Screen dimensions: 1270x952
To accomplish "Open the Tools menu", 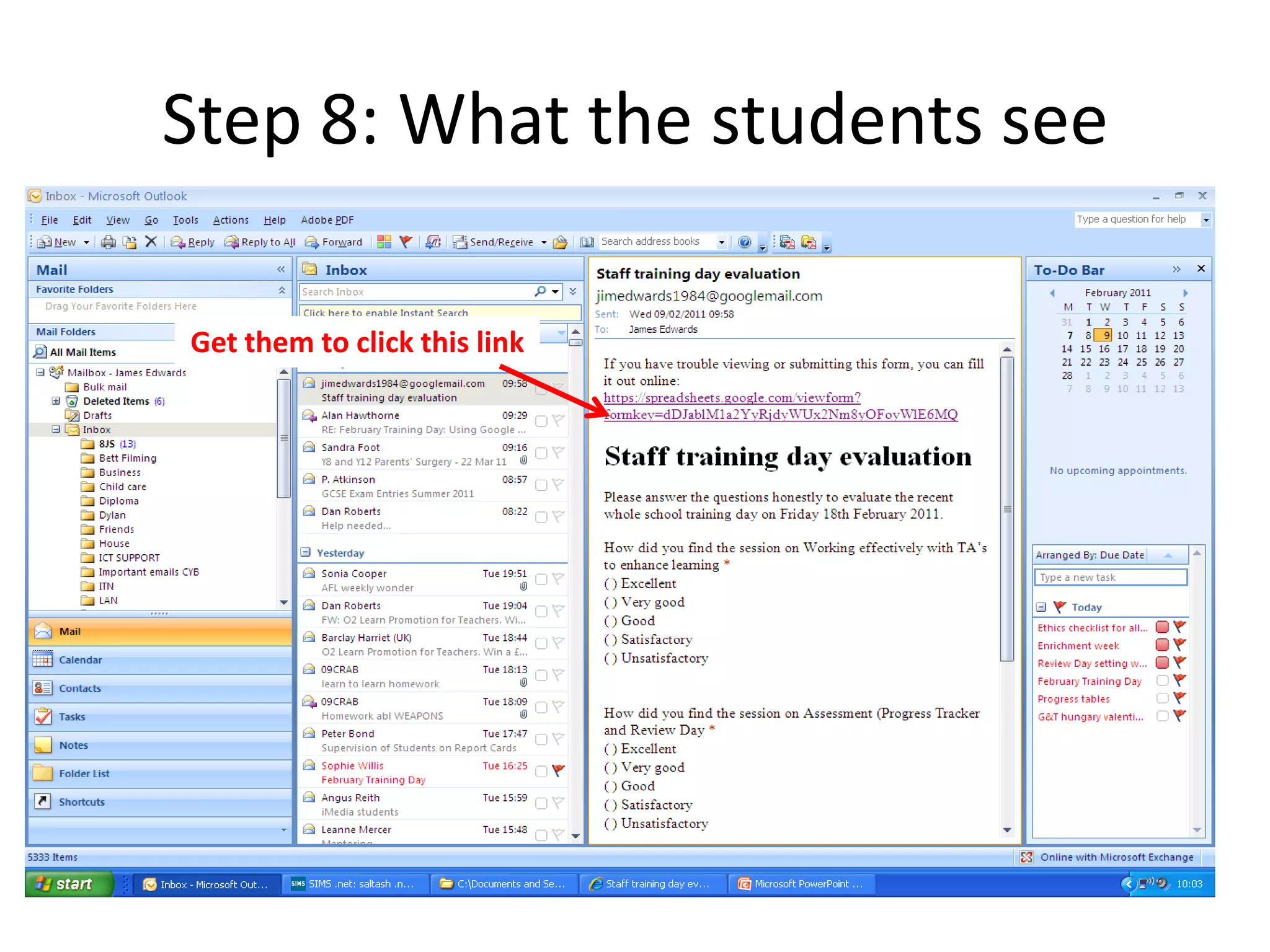I will pos(185,220).
